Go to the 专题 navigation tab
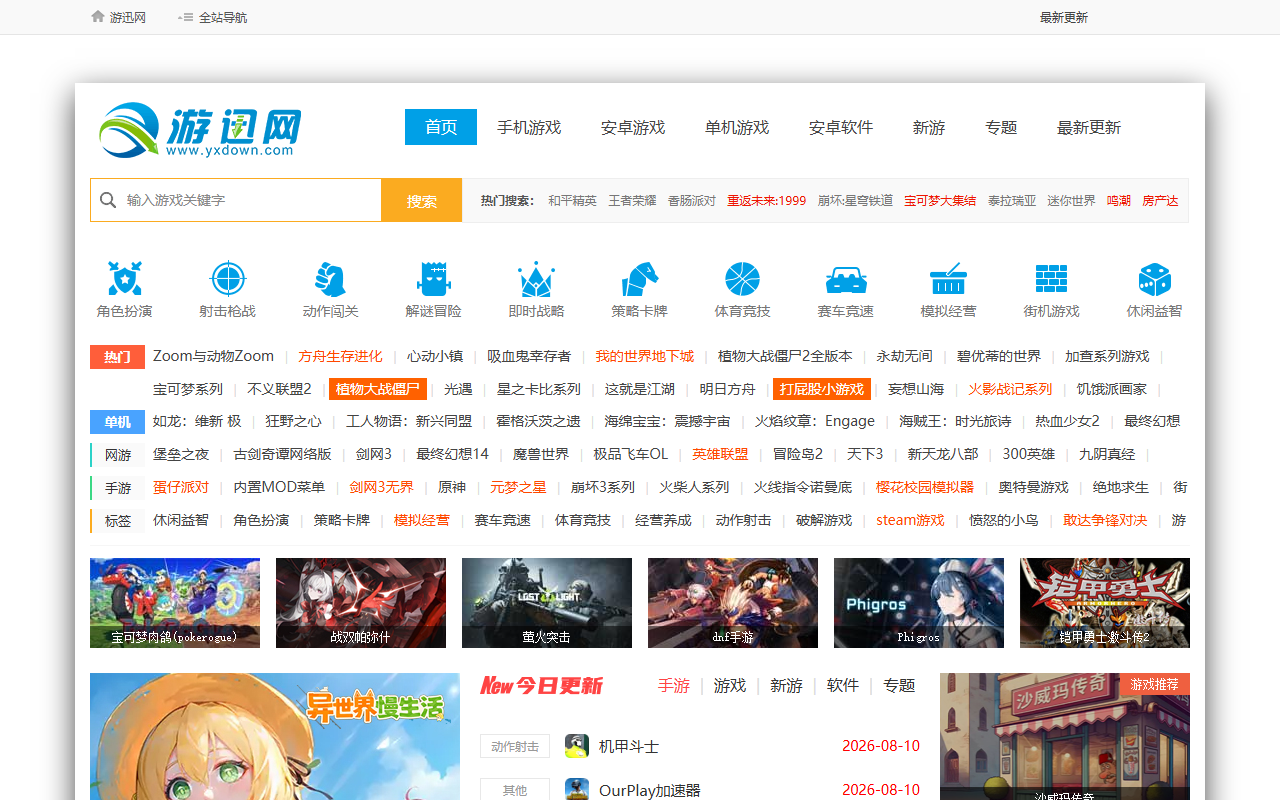Viewport: 1280px width, 800px height. tap(1001, 127)
